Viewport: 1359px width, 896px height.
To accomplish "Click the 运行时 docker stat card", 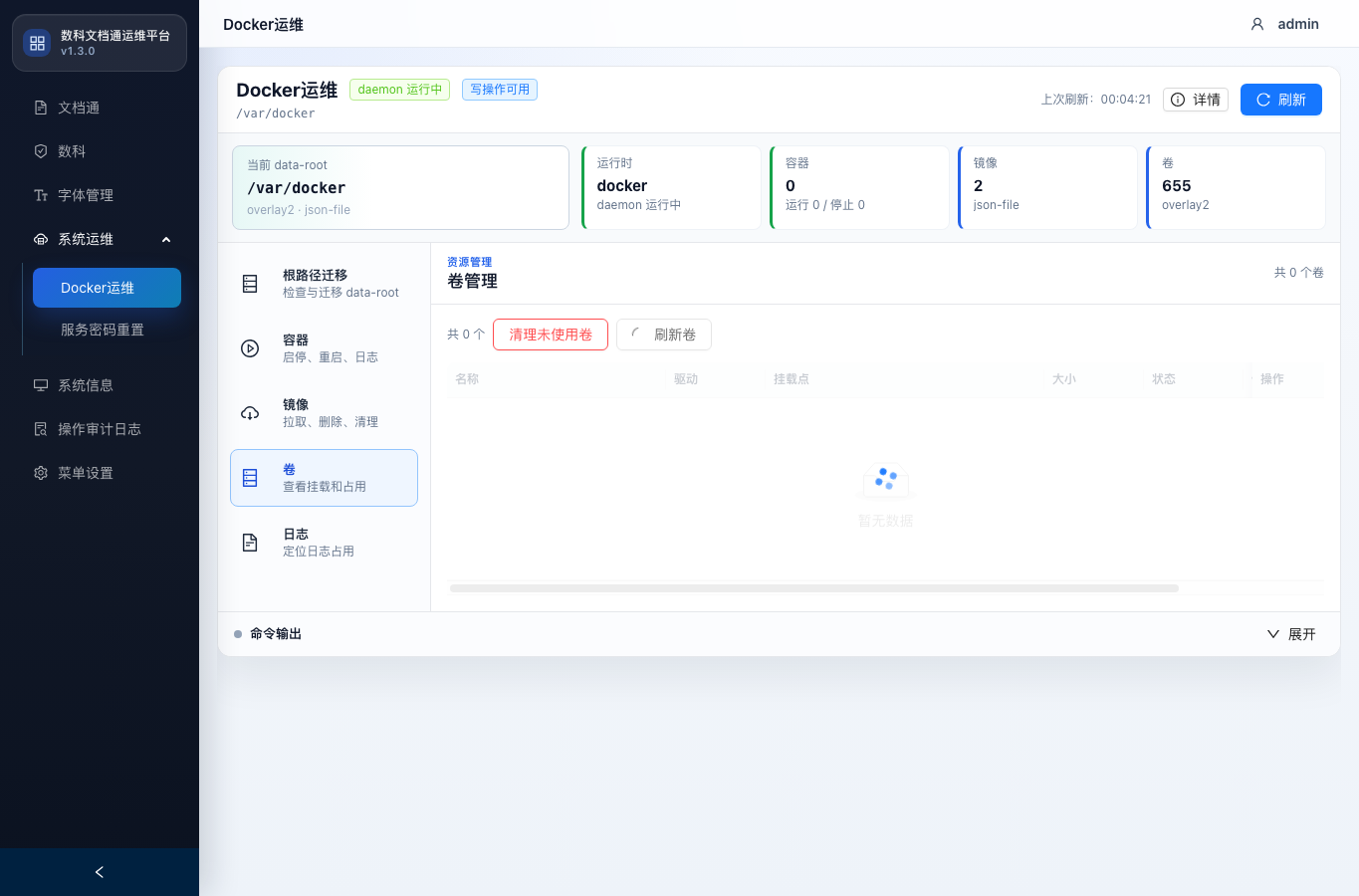I will point(671,187).
